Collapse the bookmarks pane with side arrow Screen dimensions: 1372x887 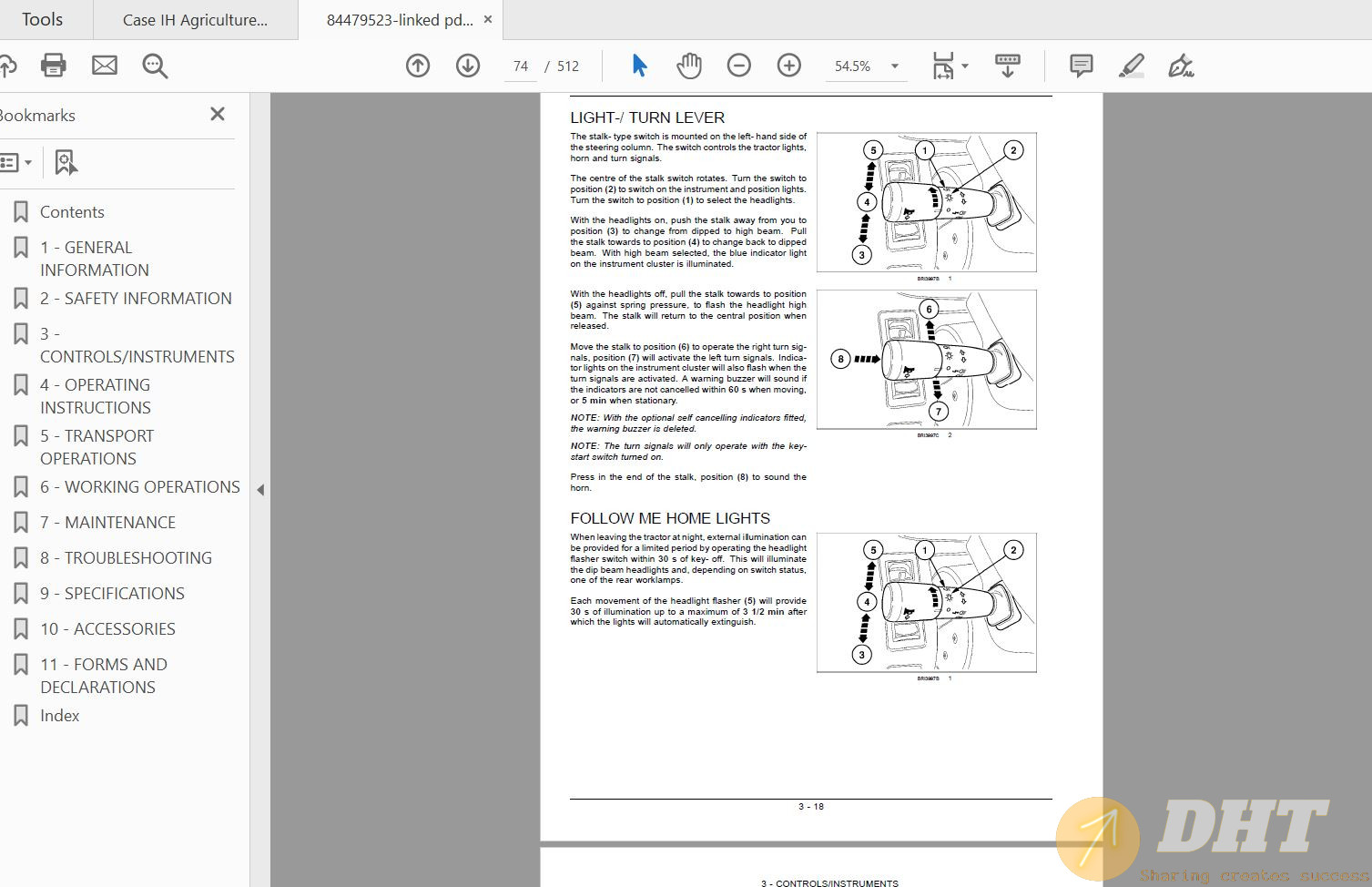[x=260, y=490]
